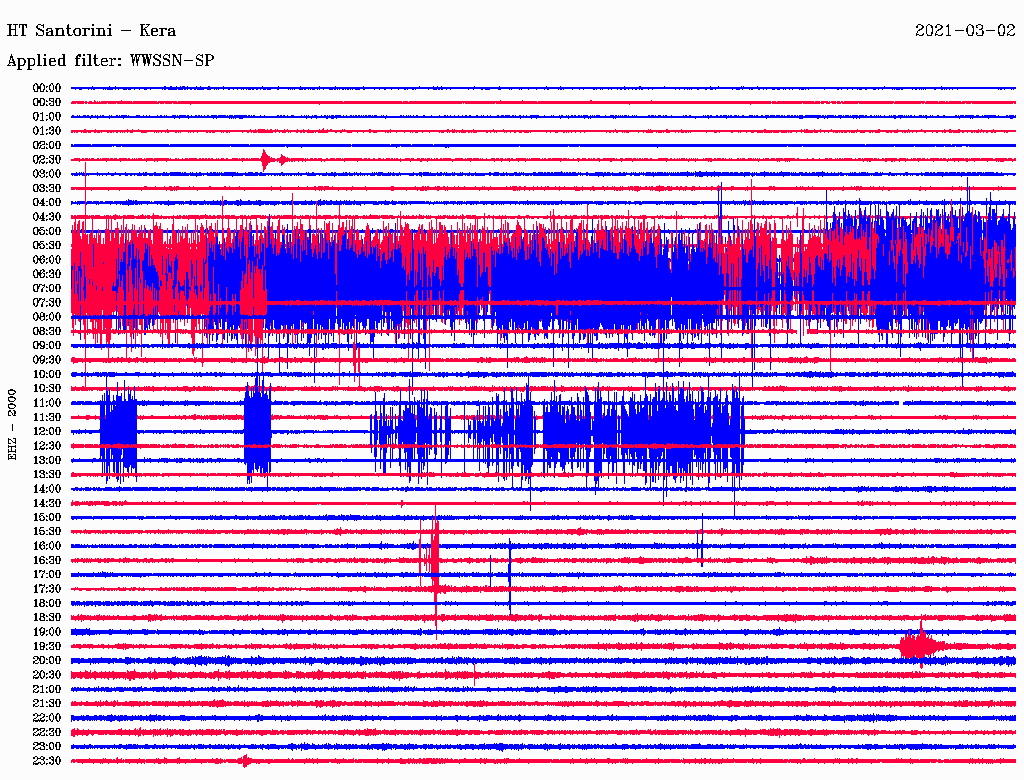Image resolution: width=1024 pixels, height=780 pixels.
Task: Select the 23:30 time label
Action: [47, 760]
